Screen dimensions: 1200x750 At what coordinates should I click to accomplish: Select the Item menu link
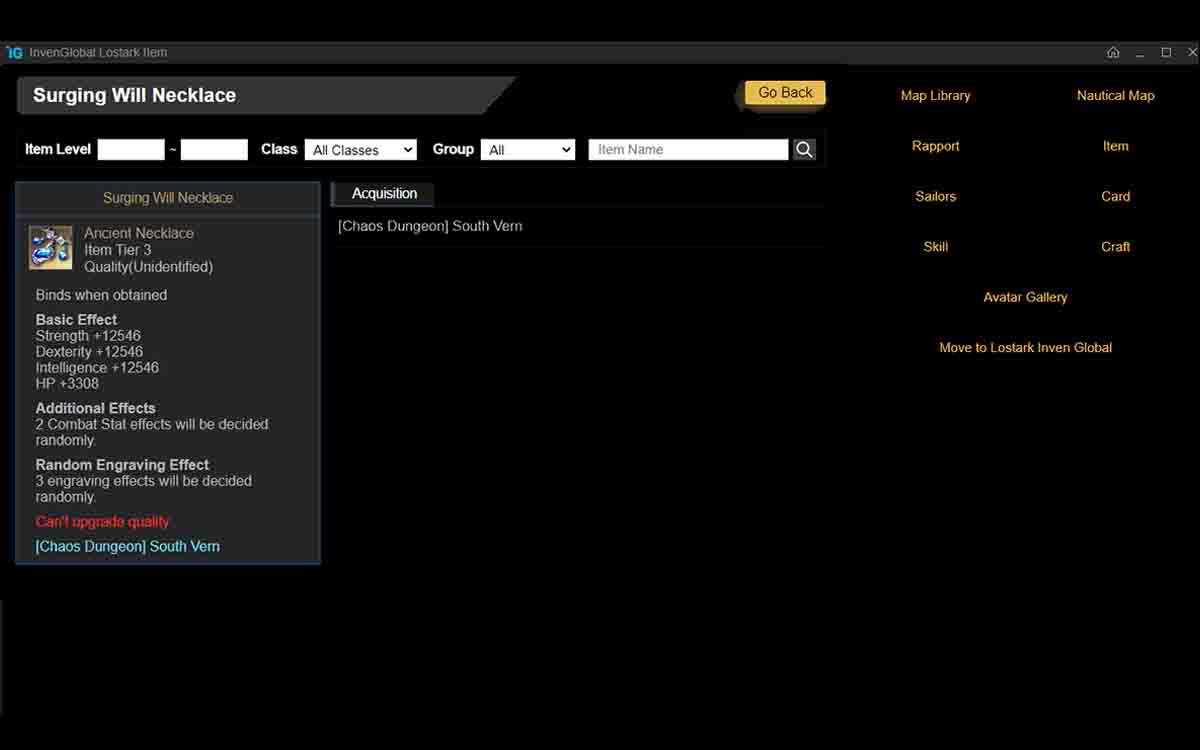[x=1115, y=146]
